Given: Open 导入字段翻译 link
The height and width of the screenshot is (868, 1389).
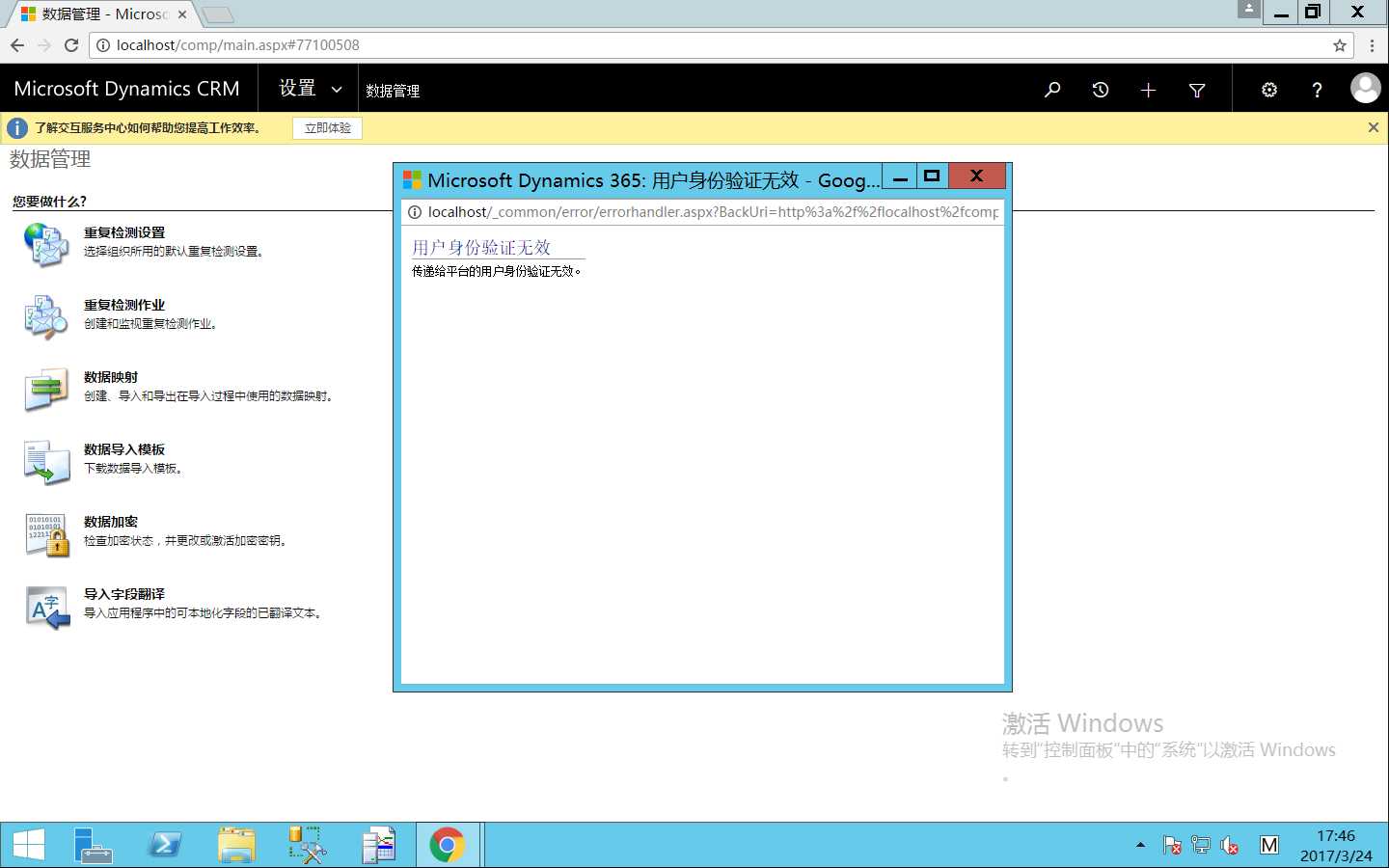Looking at the screenshot, I should pyautogui.click(x=124, y=594).
